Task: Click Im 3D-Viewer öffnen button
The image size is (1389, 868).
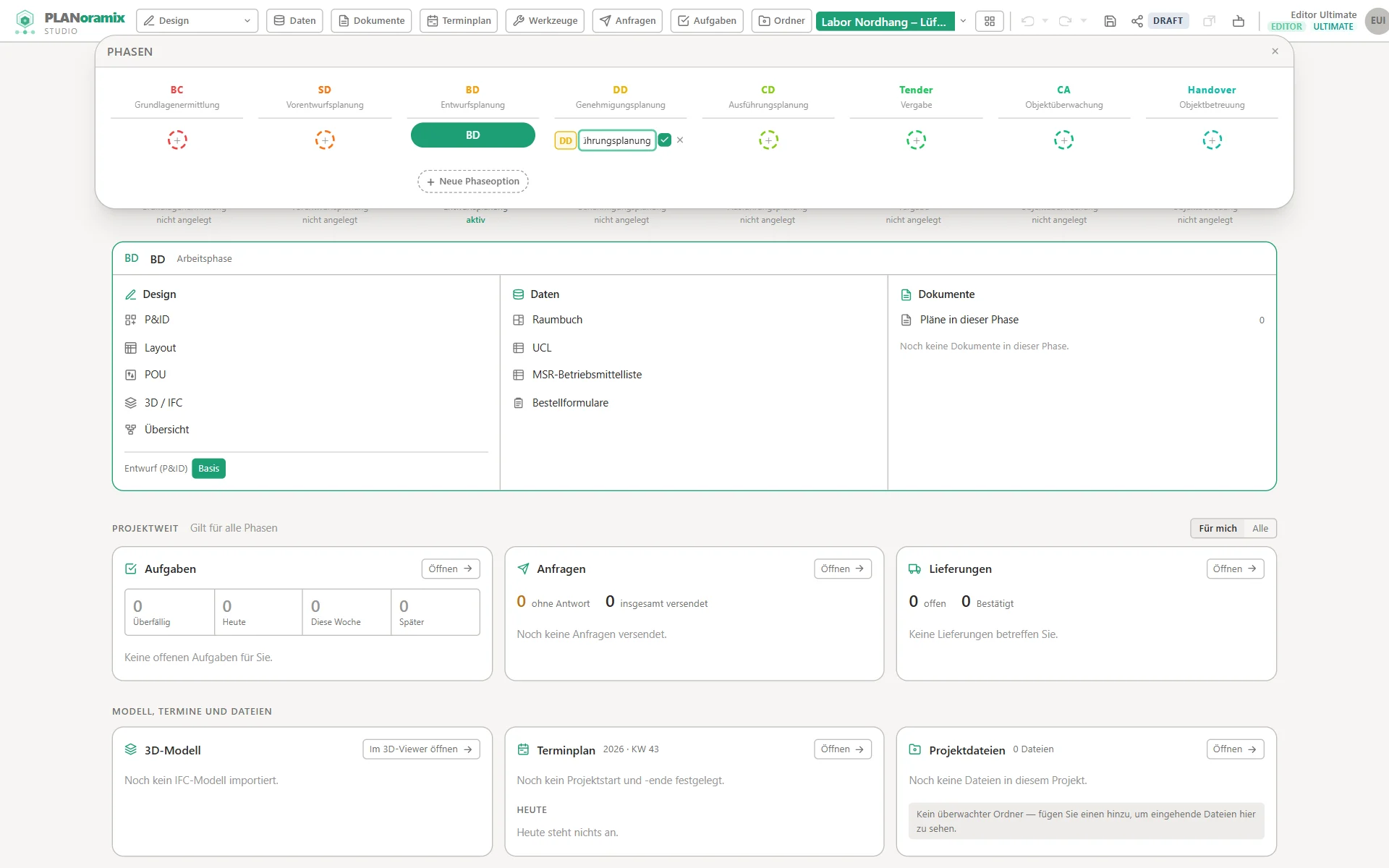Action: coord(421,749)
